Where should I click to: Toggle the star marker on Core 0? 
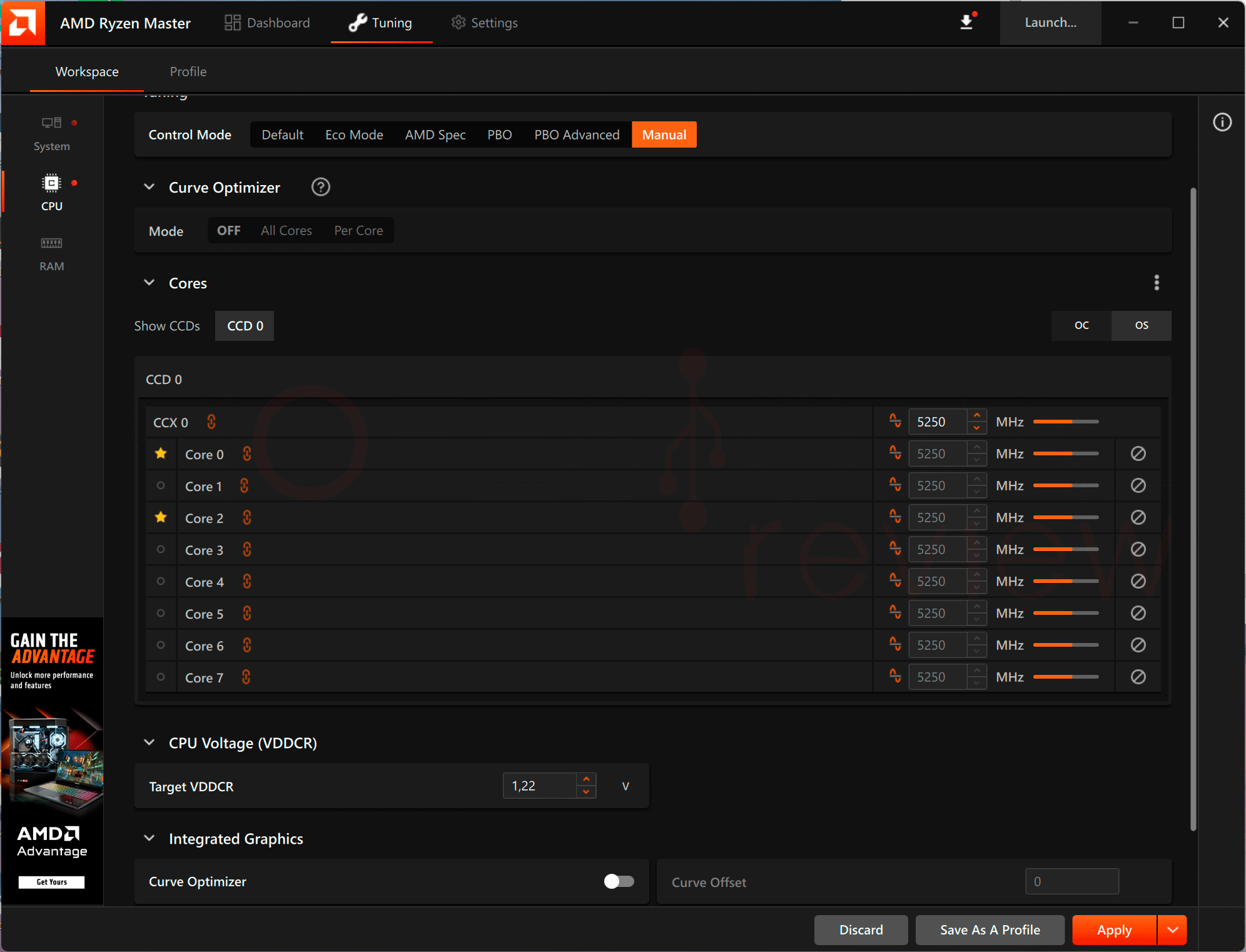[x=161, y=453]
